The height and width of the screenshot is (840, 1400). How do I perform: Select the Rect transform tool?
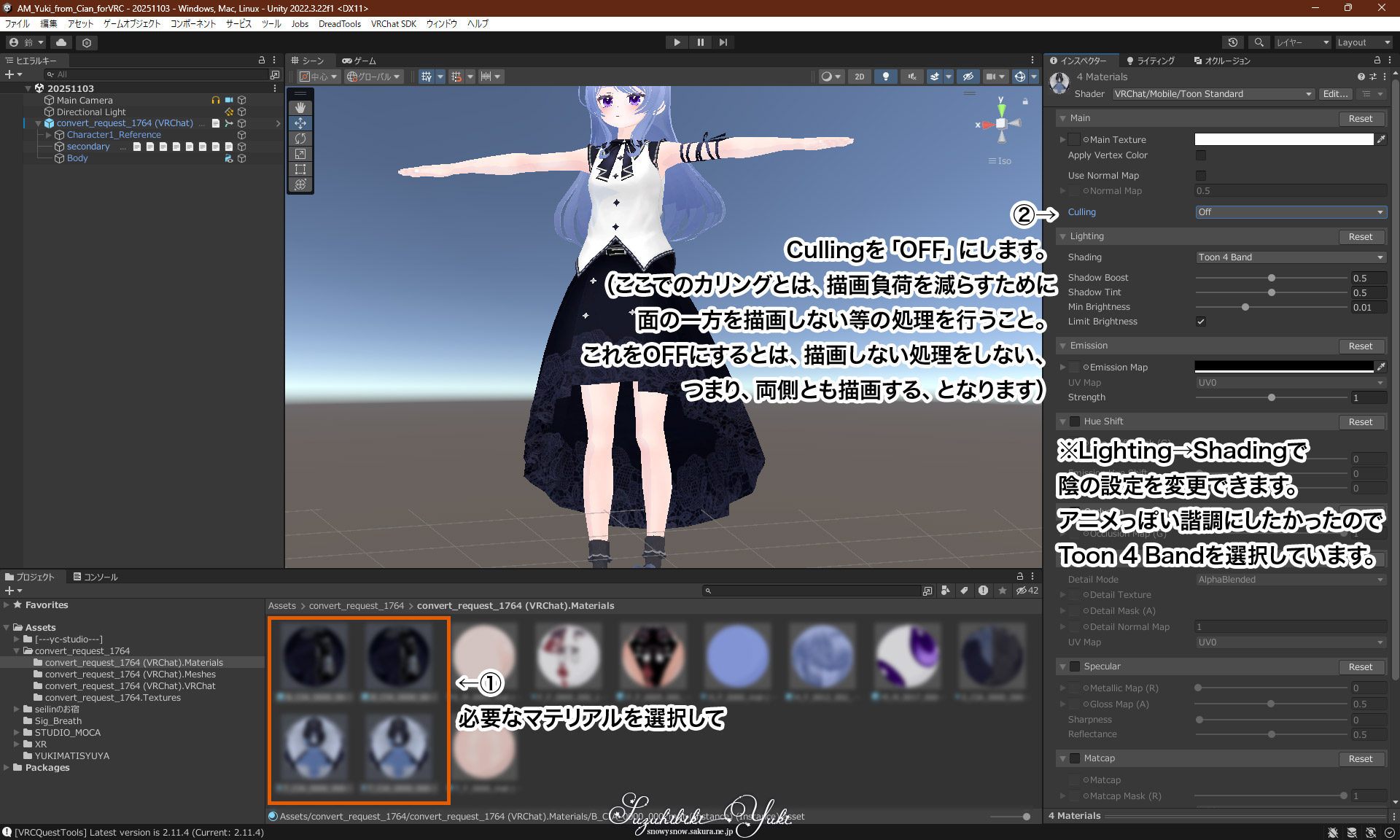click(300, 169)
